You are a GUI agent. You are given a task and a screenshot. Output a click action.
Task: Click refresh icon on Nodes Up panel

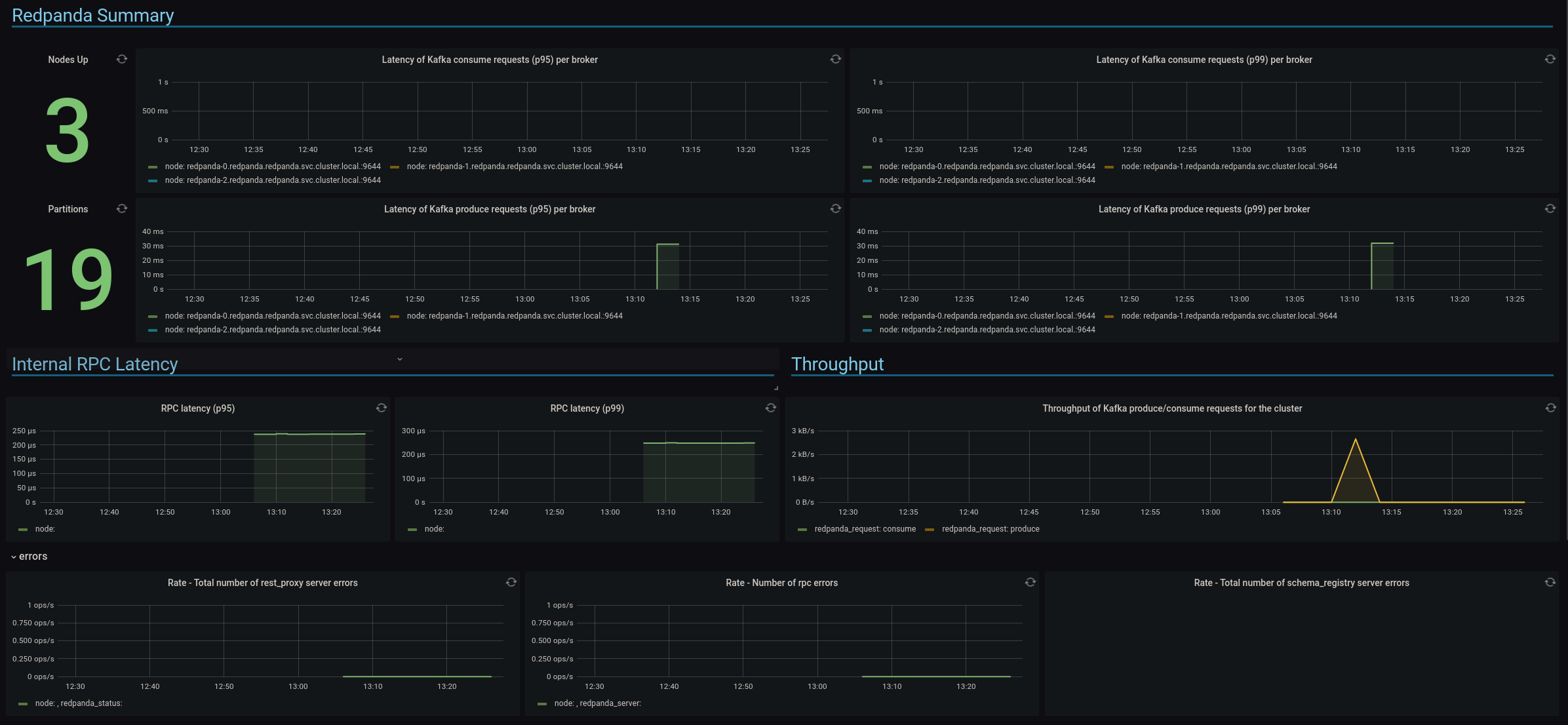point(122,59)
